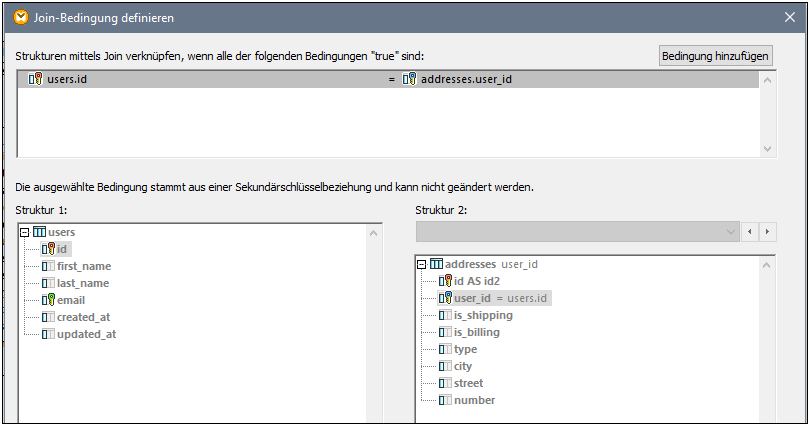This screenshot has height=426, width=810.
Task: Click the column icon next to first_name
Action: pos(48,266)
